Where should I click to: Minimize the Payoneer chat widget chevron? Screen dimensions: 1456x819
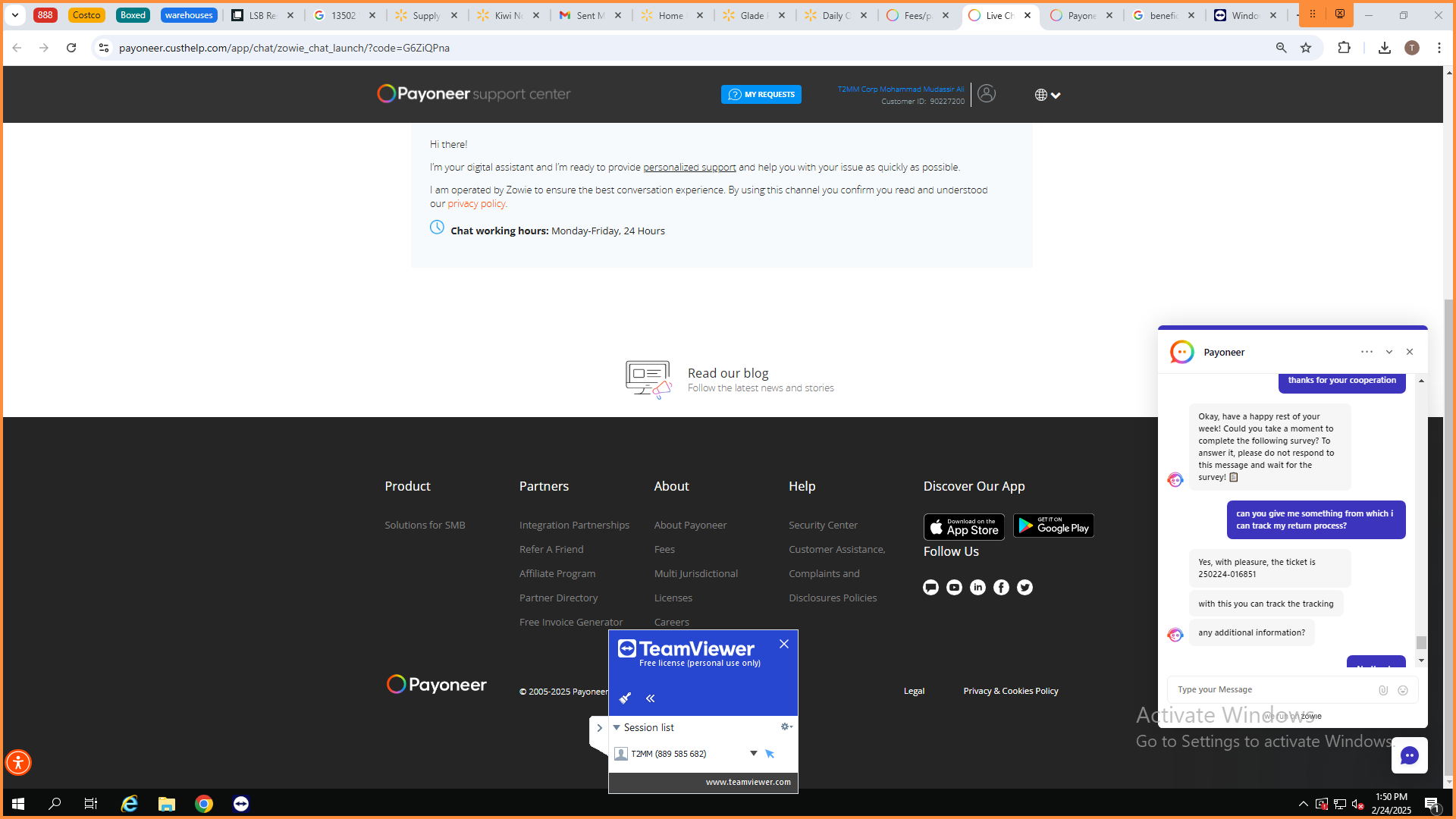1389,352
